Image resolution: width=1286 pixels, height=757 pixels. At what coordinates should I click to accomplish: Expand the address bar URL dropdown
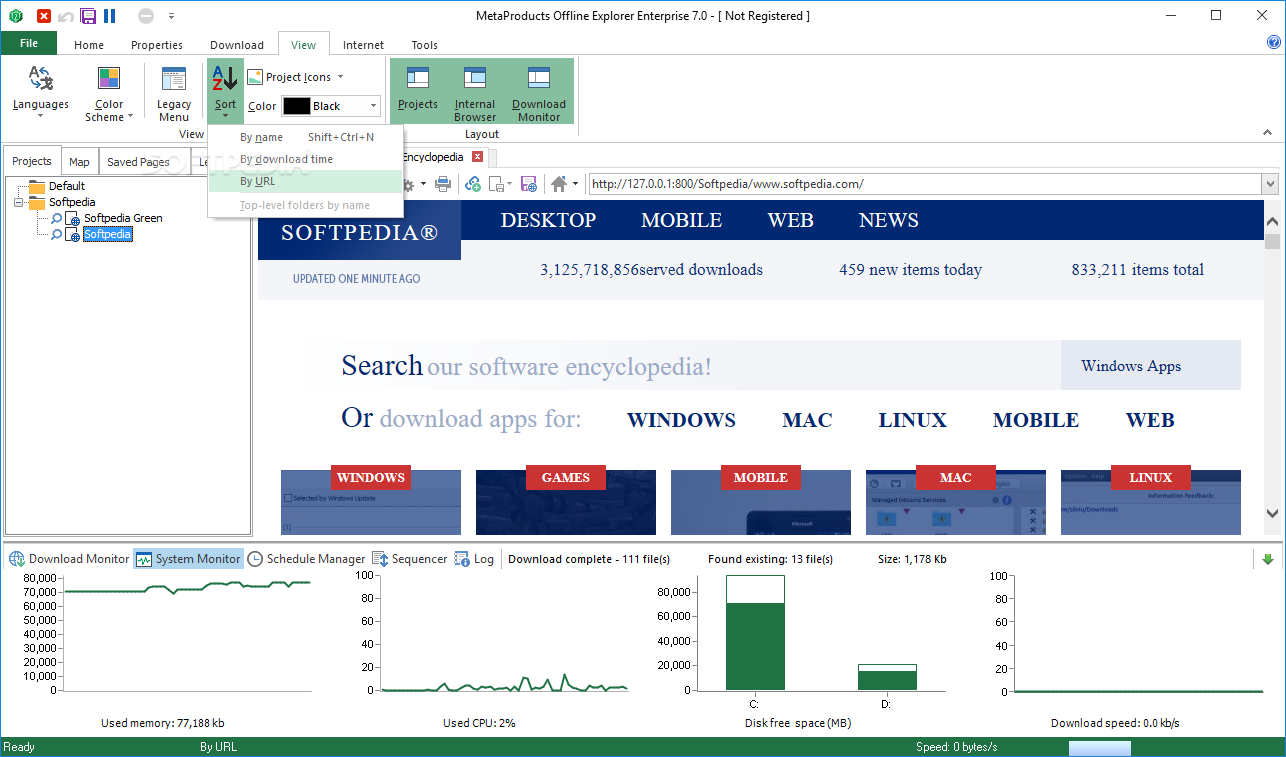coord(1270,184)
